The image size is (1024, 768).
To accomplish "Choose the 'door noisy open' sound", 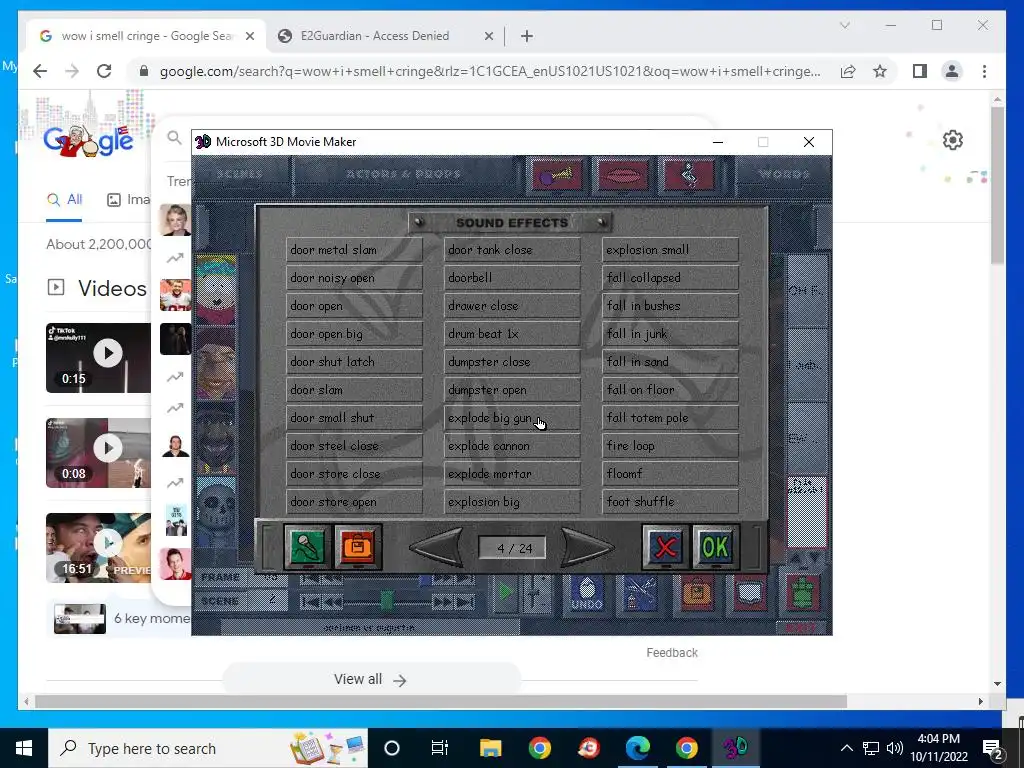I will [355, 278].
